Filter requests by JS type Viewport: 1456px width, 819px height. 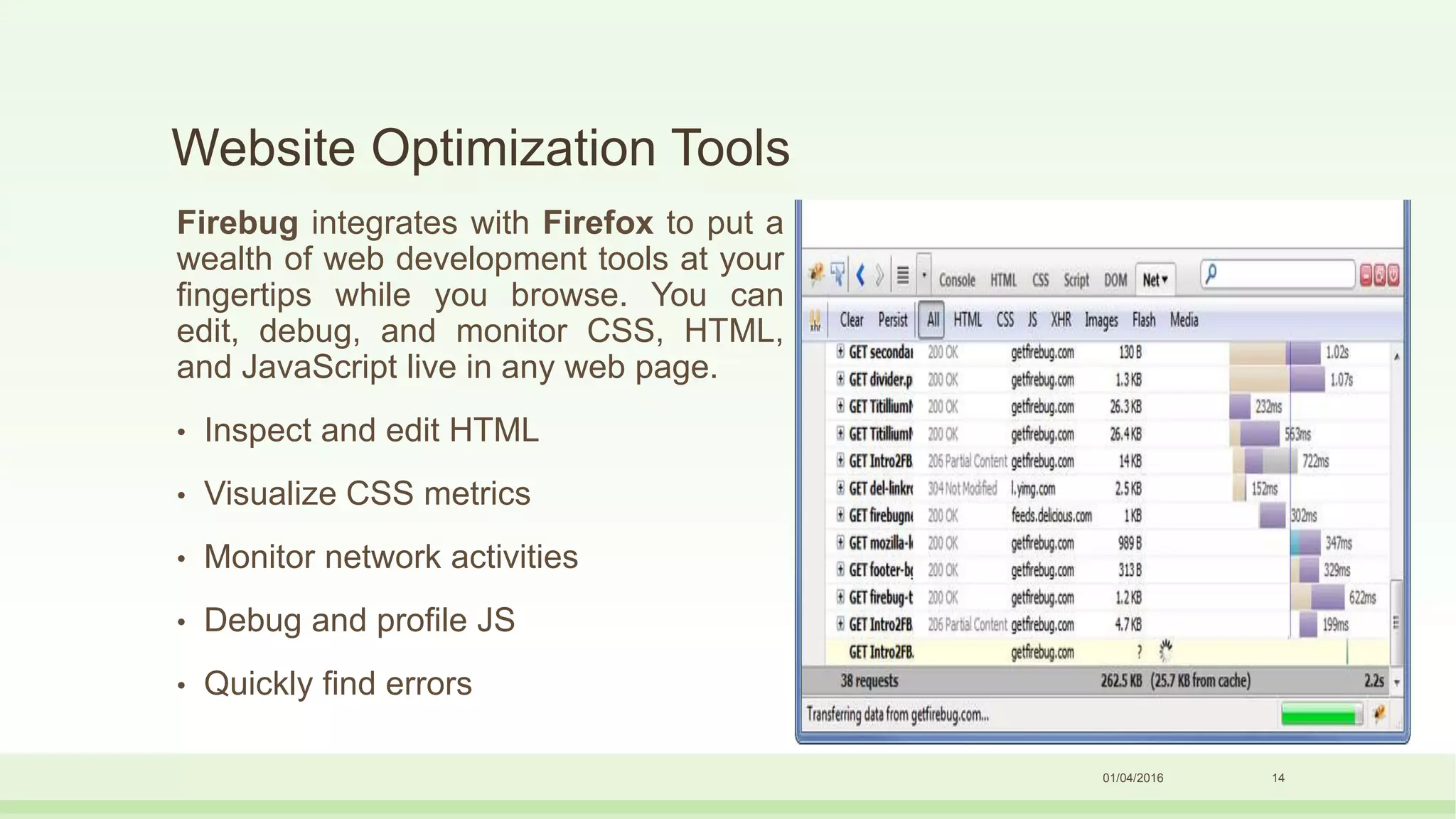click(x=1032, y=320)
